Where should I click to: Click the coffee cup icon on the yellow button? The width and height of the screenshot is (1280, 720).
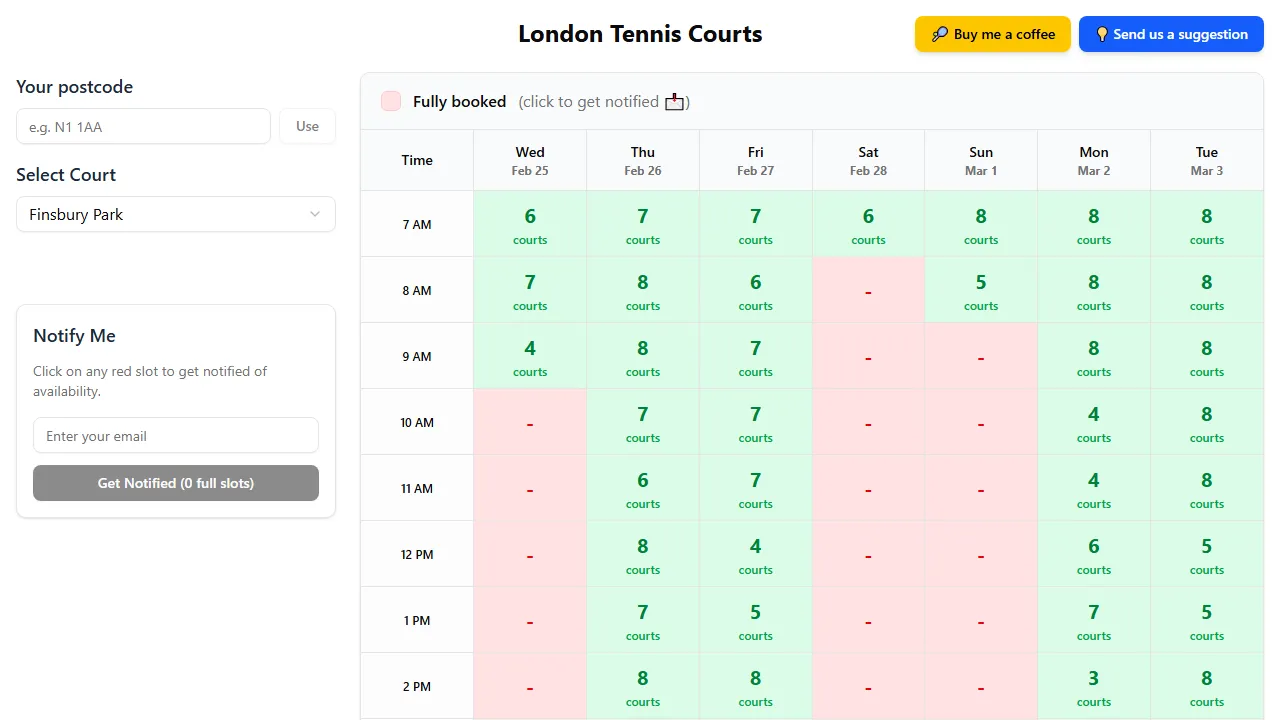click(938, 33)
